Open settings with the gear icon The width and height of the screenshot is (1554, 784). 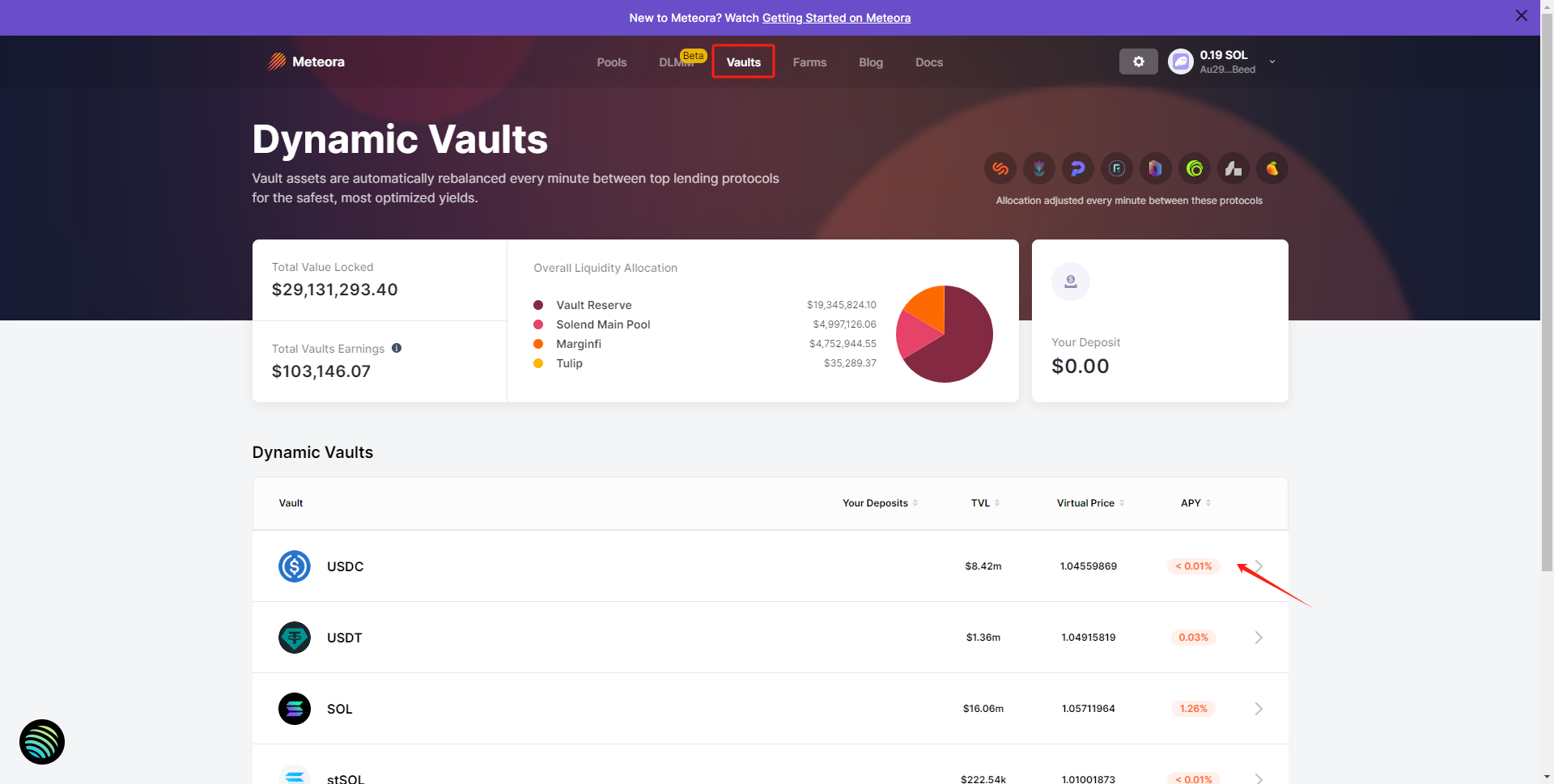(1138, 61)
